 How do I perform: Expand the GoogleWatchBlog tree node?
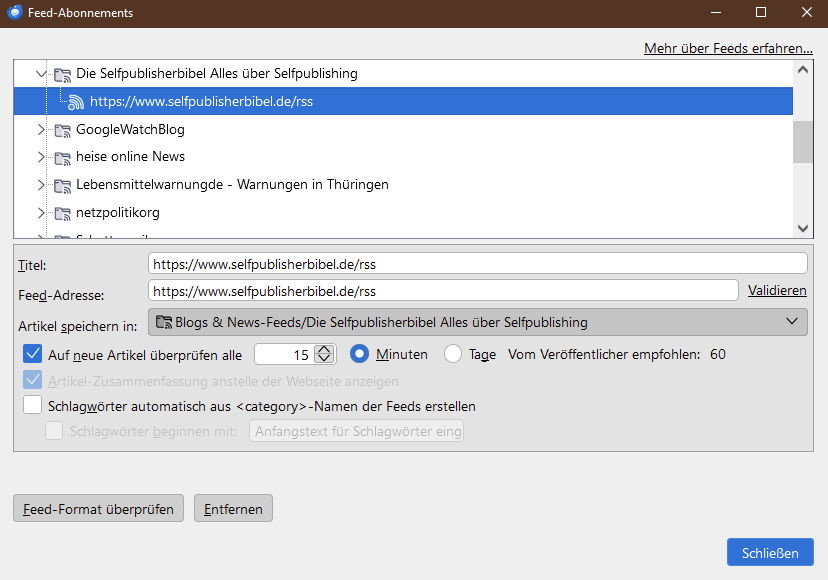pyautogui.click(x=41, y=130)
